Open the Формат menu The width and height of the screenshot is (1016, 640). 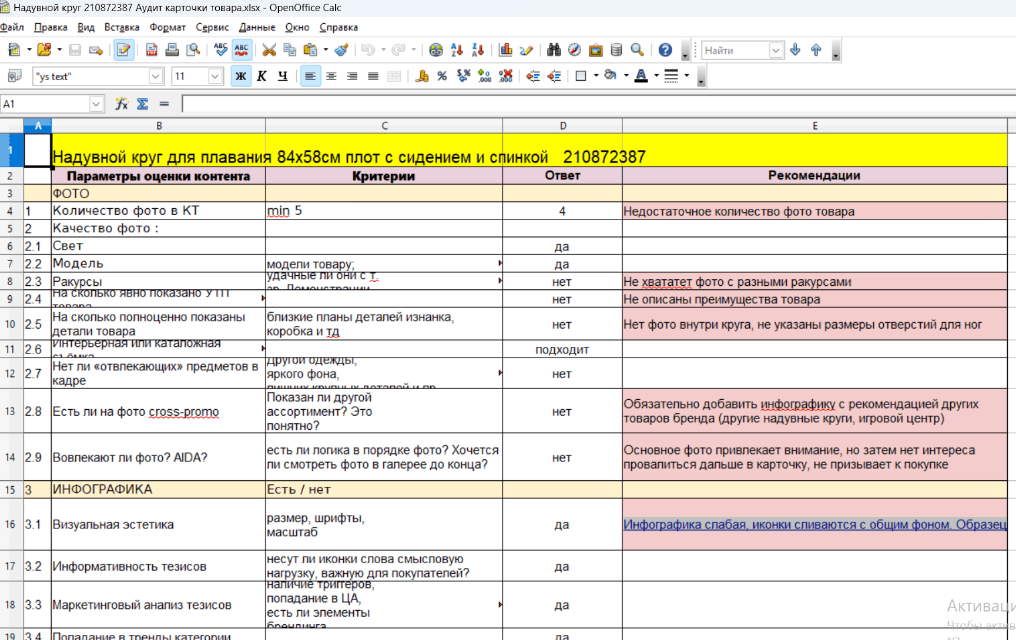167,27
